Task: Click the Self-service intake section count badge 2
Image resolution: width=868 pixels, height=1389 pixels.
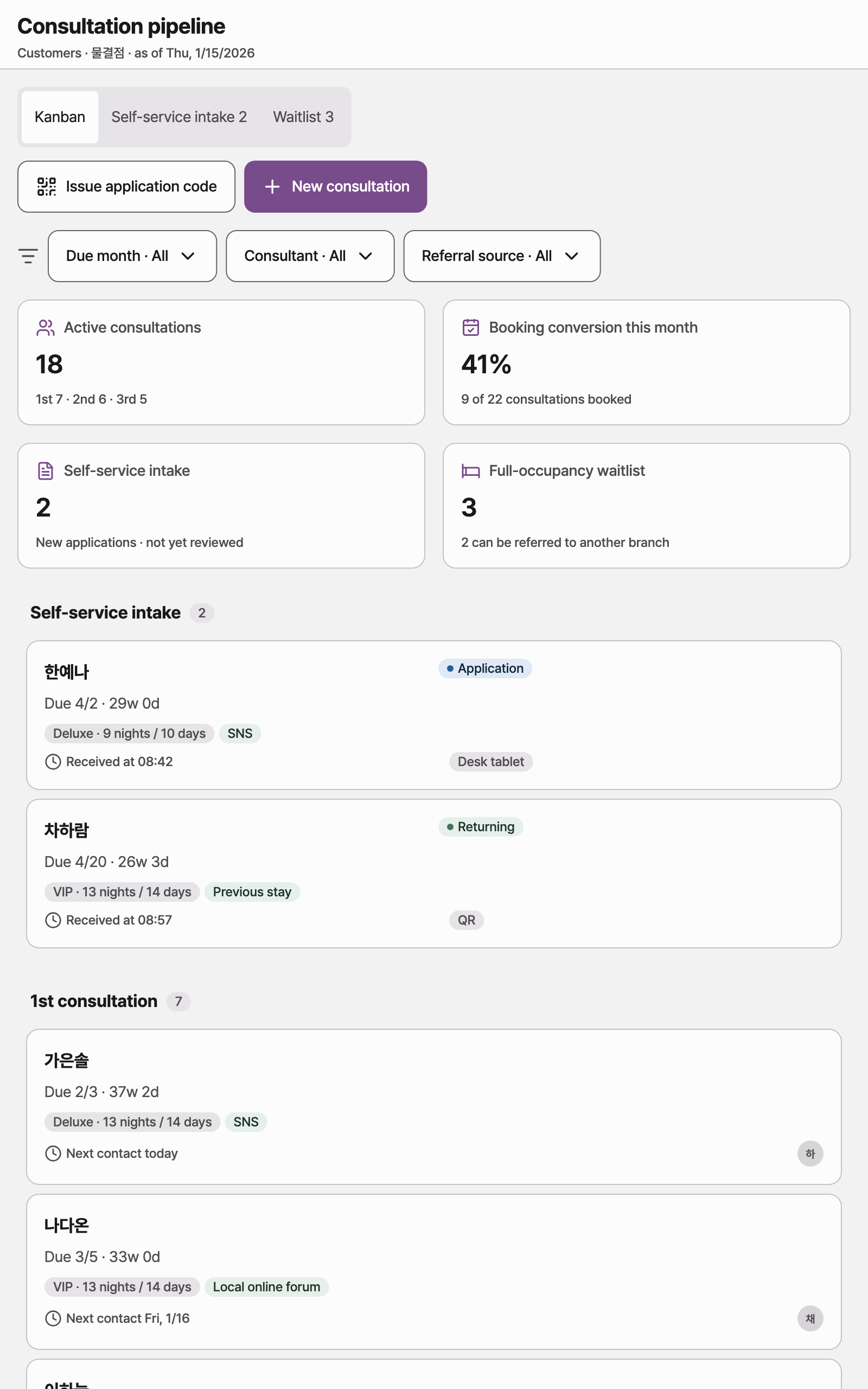Action: click(x=202, y=613)
